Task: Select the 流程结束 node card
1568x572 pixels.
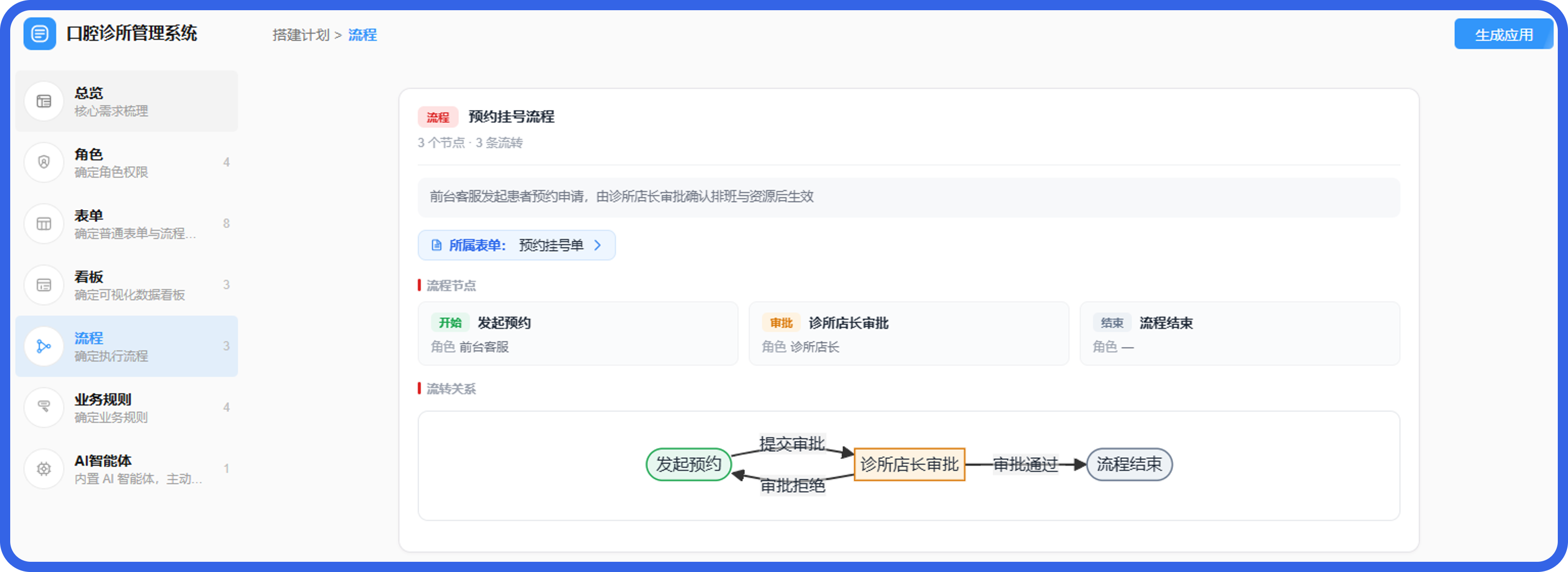Action: coord(1240,333)
